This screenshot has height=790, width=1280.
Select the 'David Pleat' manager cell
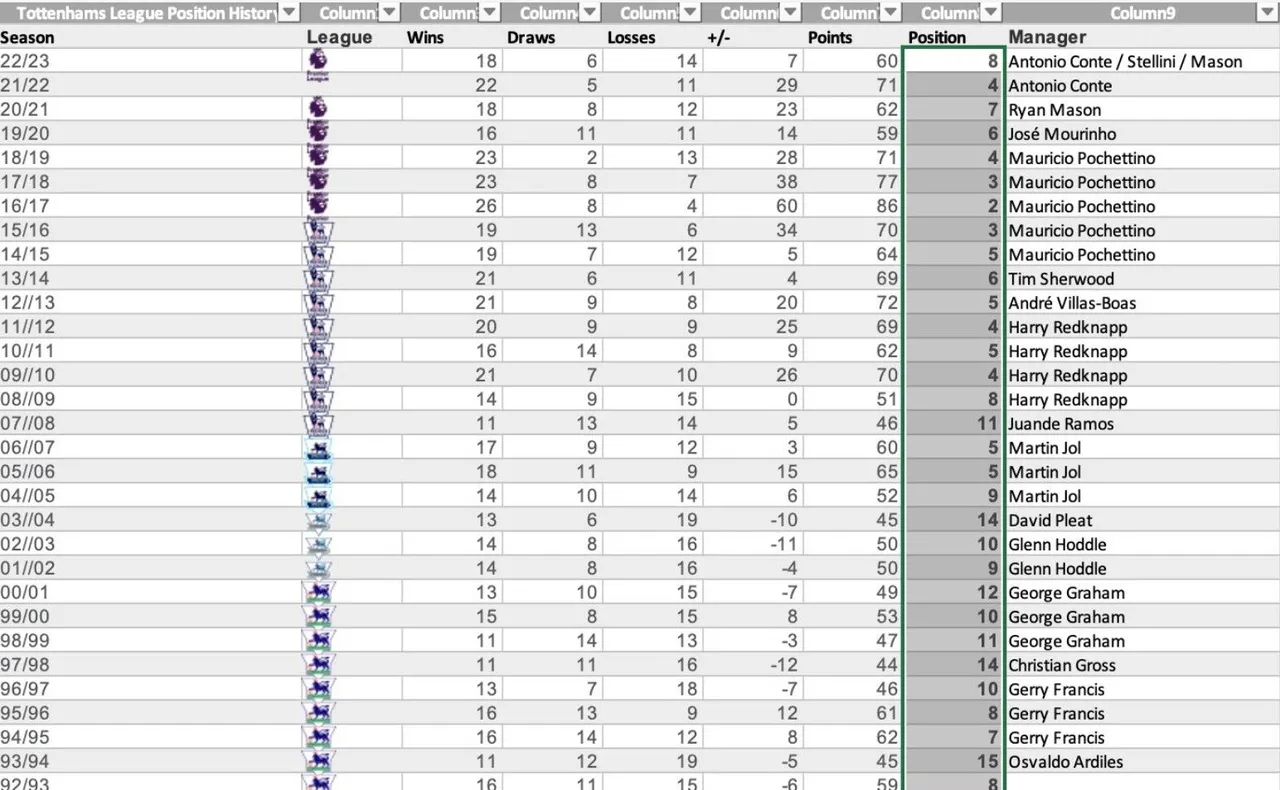[x=1141, y=520]
